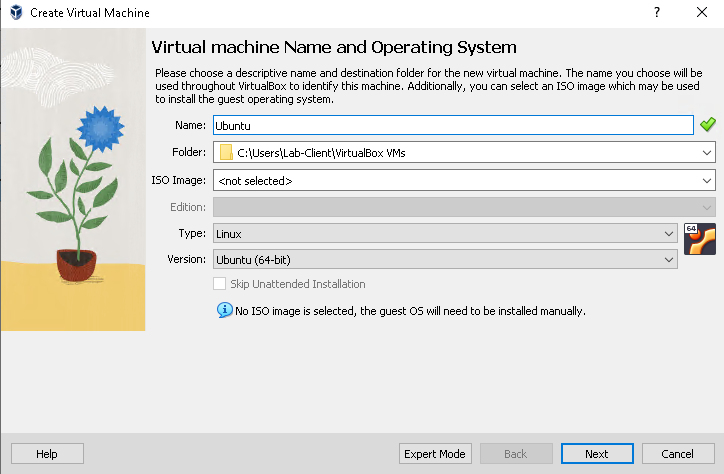Click into the Name field containing Ubuntu

point(453,125)
